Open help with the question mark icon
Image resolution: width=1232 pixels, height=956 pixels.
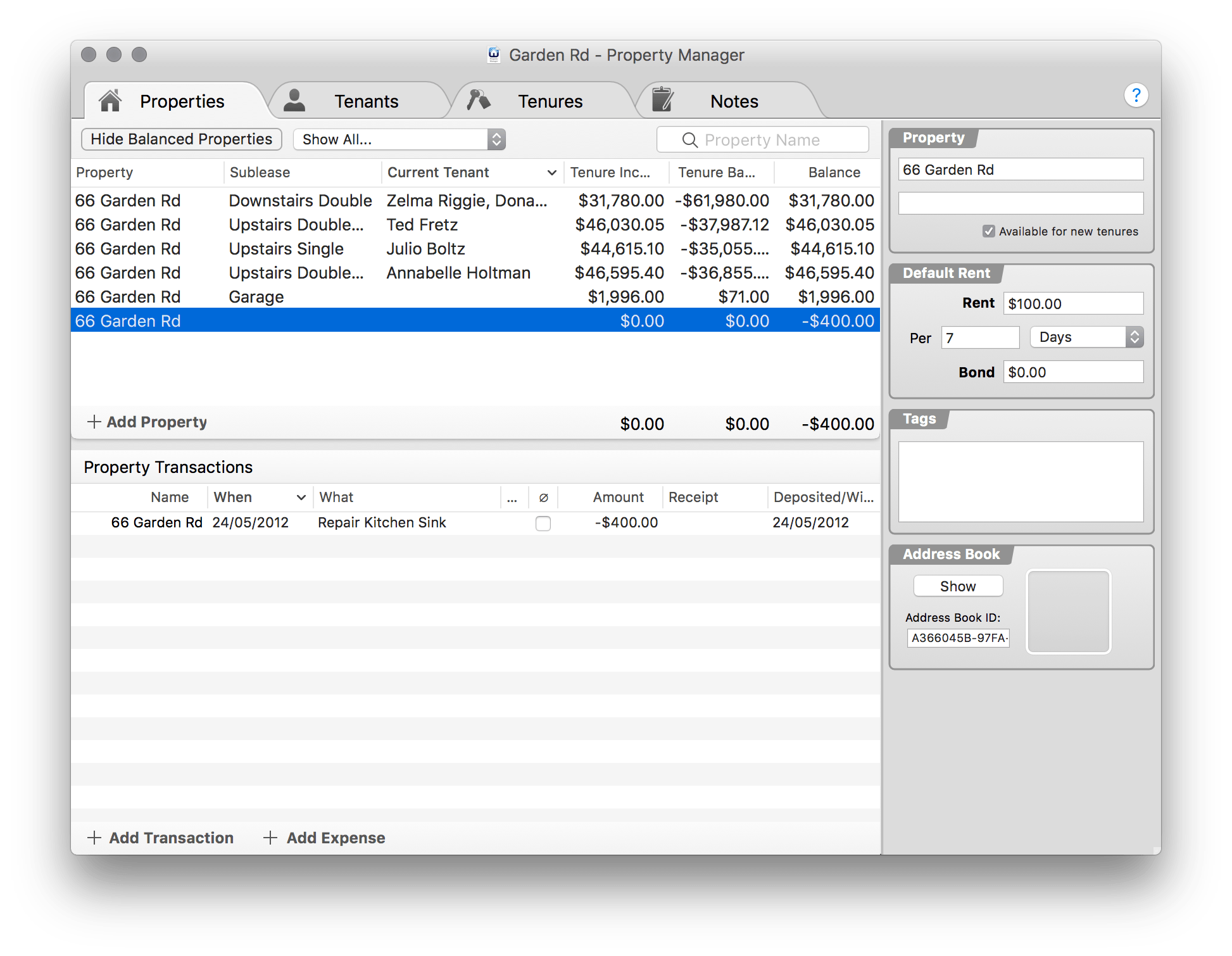click(x=1136, y=95)
